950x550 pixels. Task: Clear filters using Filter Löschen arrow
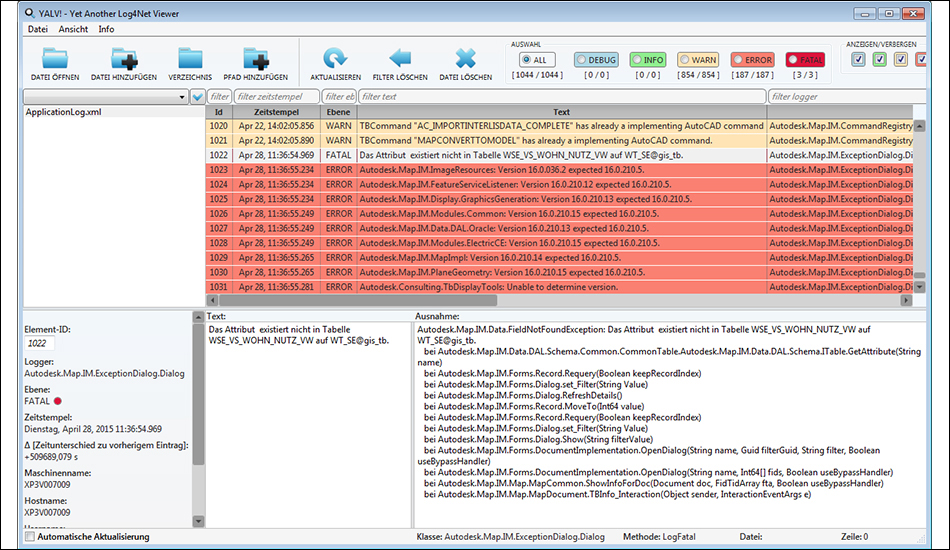(x=400, y=64)
